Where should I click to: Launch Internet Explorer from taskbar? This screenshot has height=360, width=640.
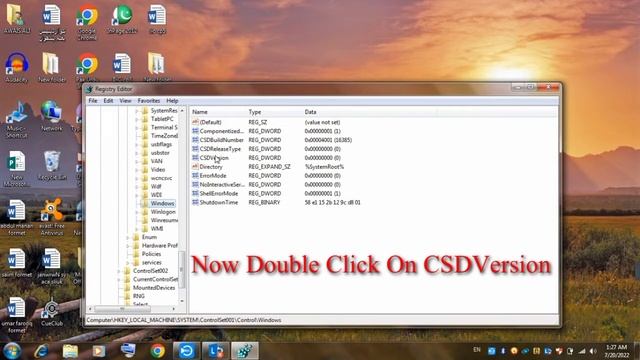pos(41,351)
